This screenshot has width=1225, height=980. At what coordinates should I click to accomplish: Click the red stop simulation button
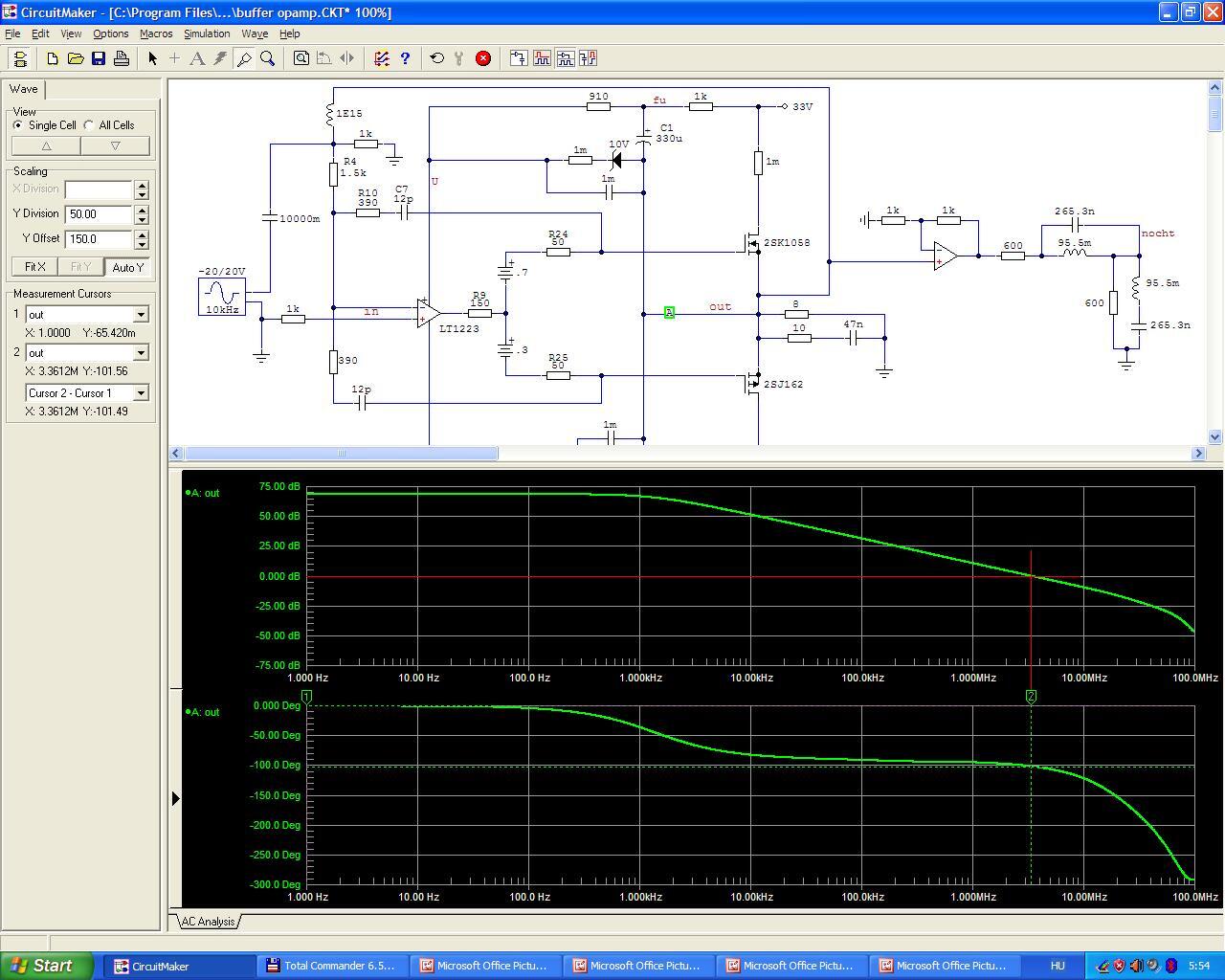[483, 58]
